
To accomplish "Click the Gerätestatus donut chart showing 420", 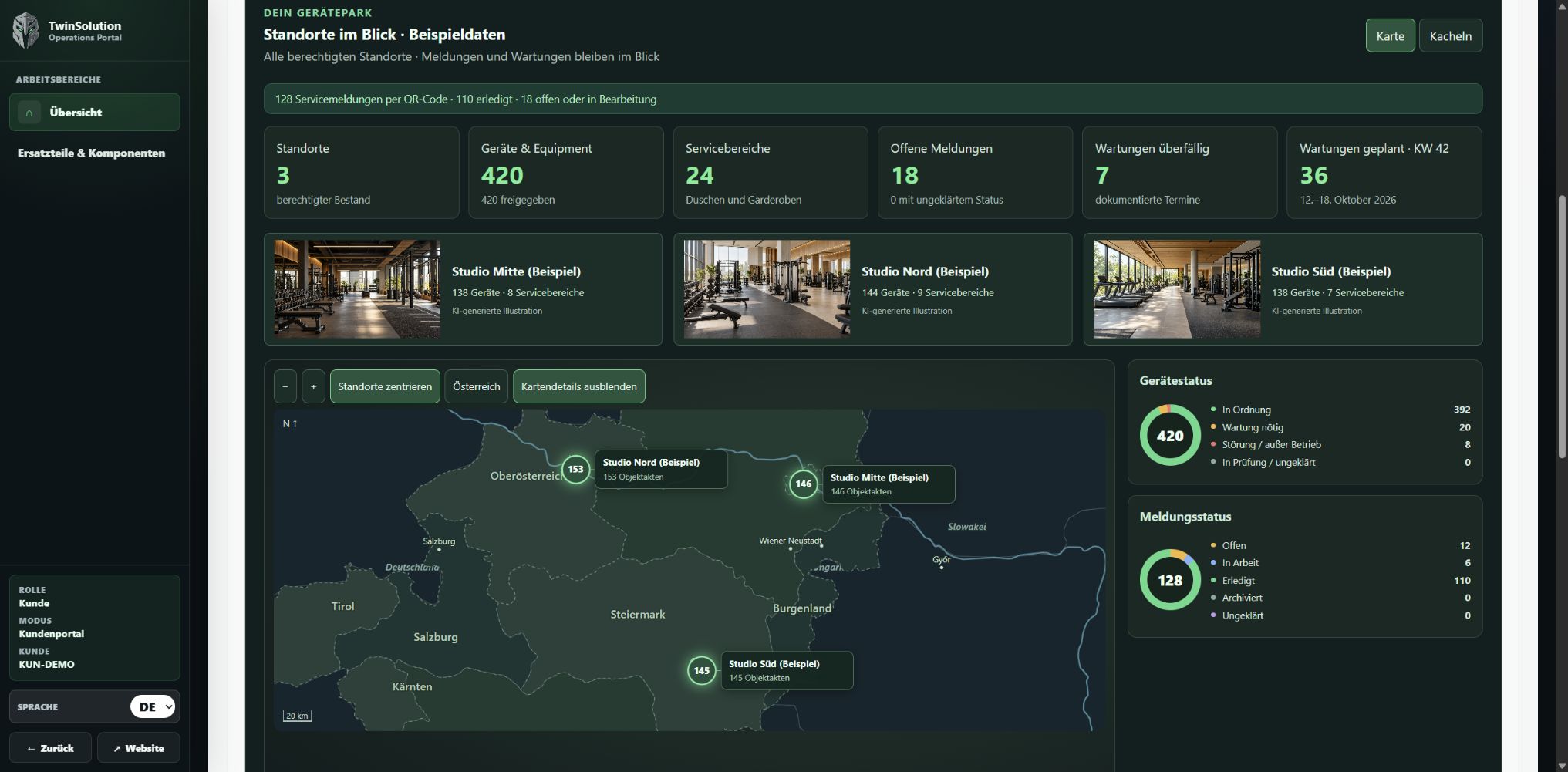I will [1170, 436].
